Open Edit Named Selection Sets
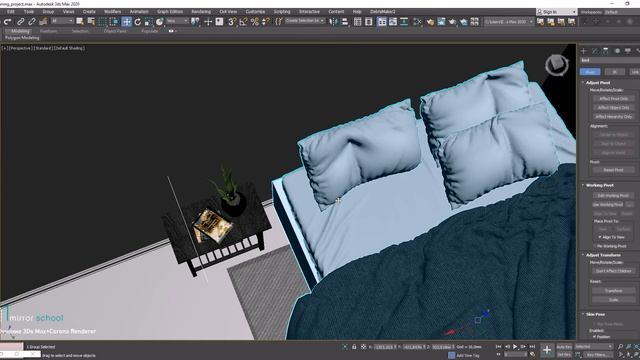 (x=279, y=22)
